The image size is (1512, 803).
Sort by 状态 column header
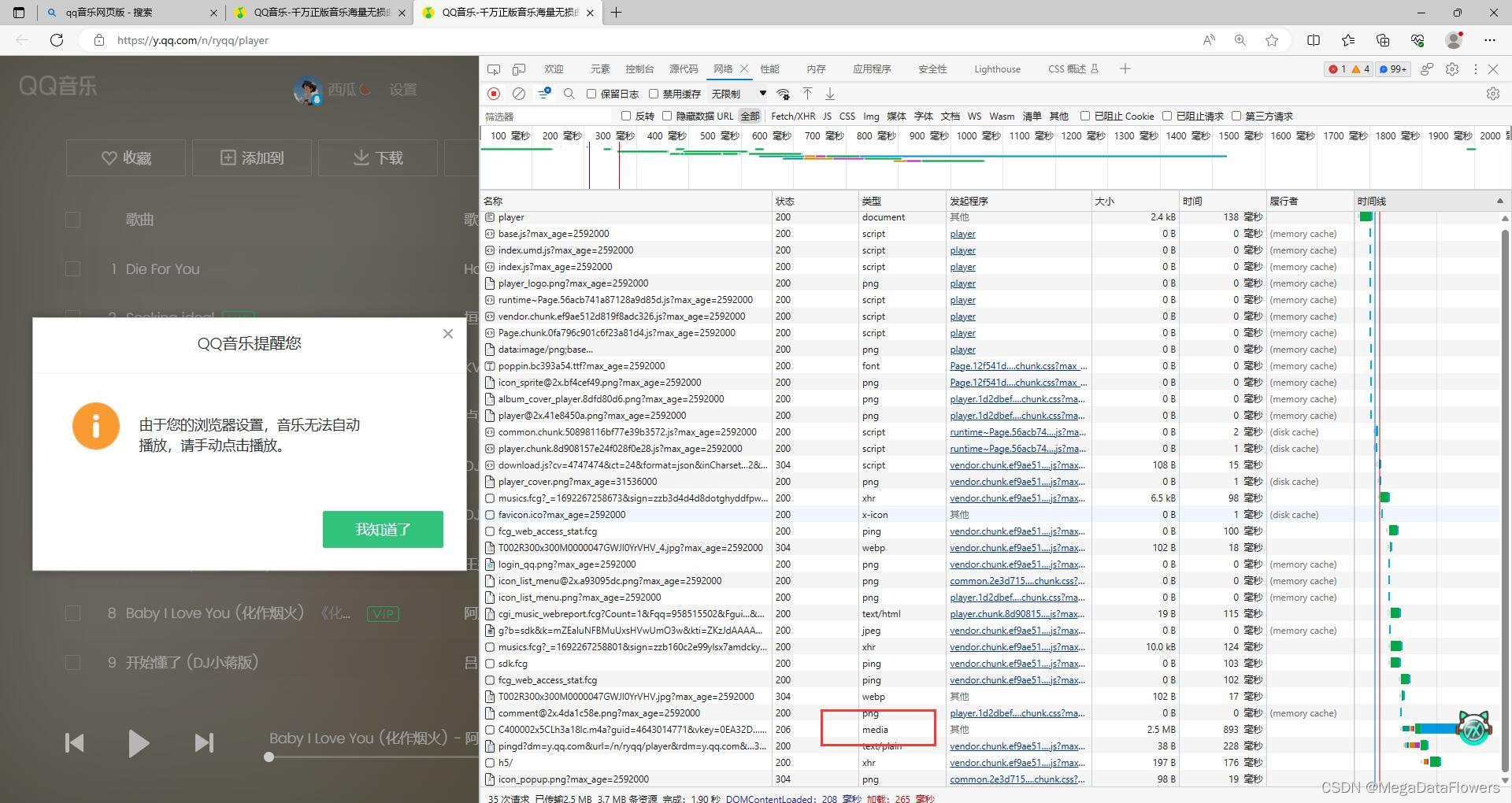[x=814, y=201]
